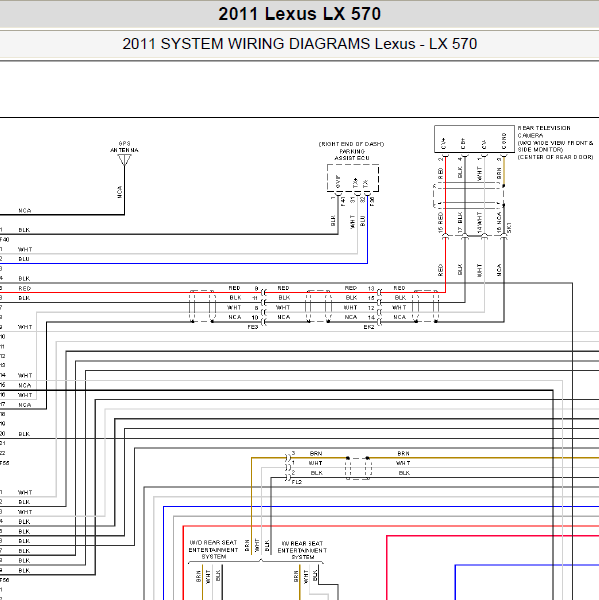Click the FL2 connector label
Viewport: 599px width, 600px height.
297,482
